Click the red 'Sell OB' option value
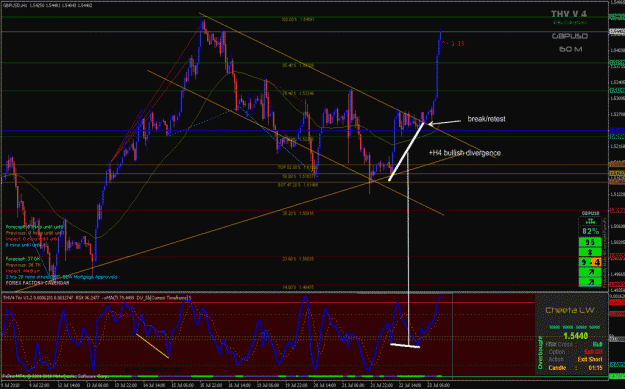 click(593, 352)
